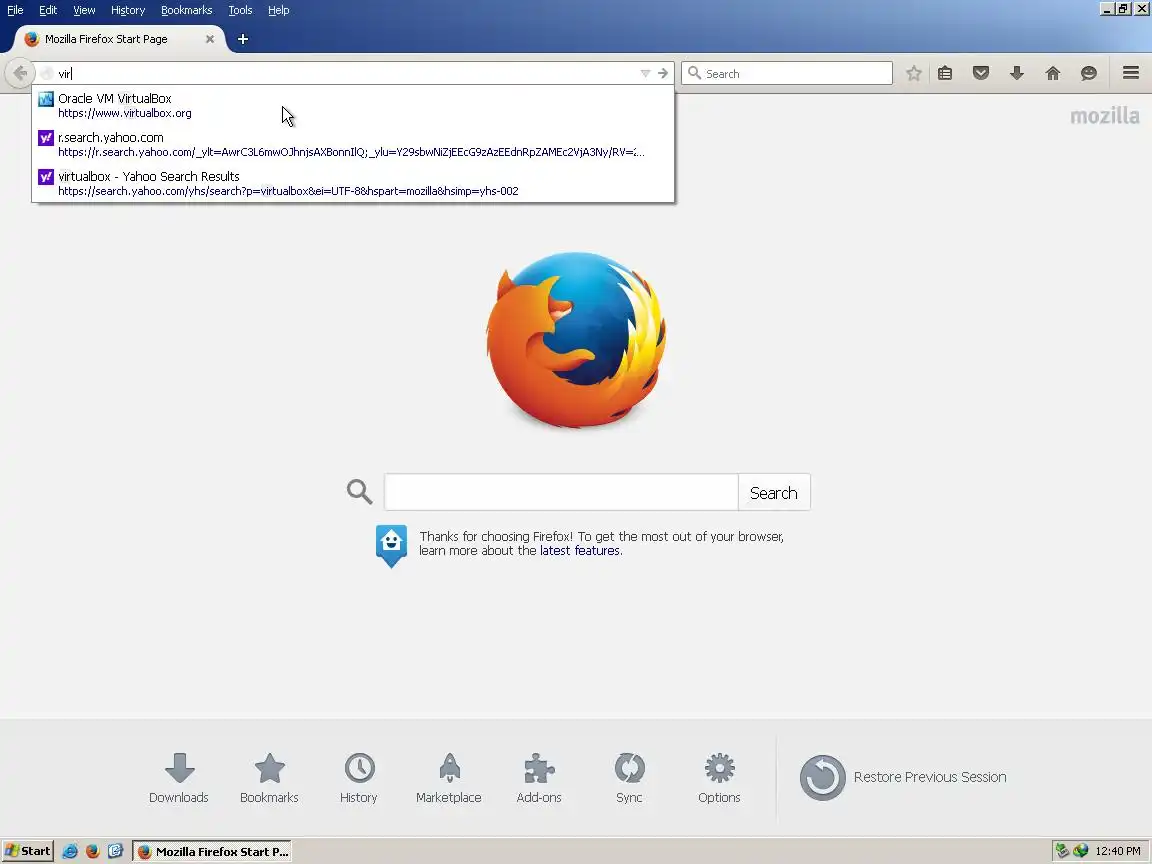This screenshot has height=864, width=1152.
Task: Toggle the URL history dropdown arrow
Action: click(645, 73)
